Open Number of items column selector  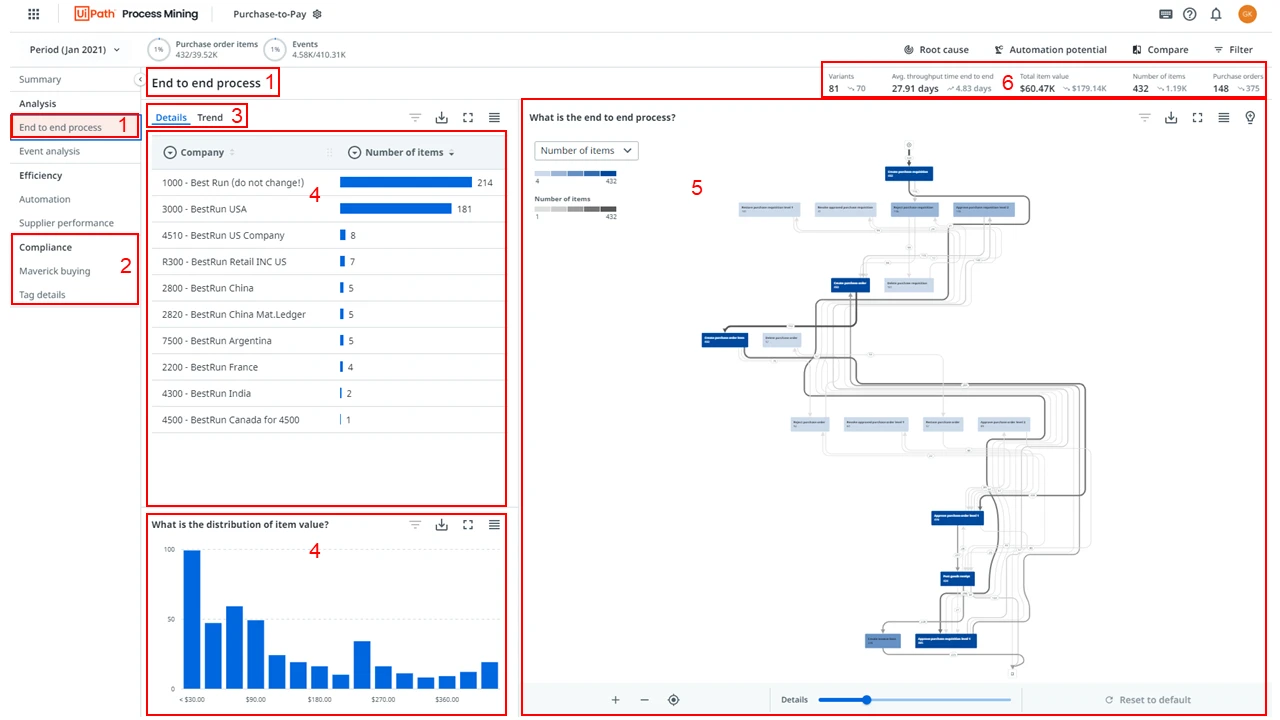tap(354, 152)
